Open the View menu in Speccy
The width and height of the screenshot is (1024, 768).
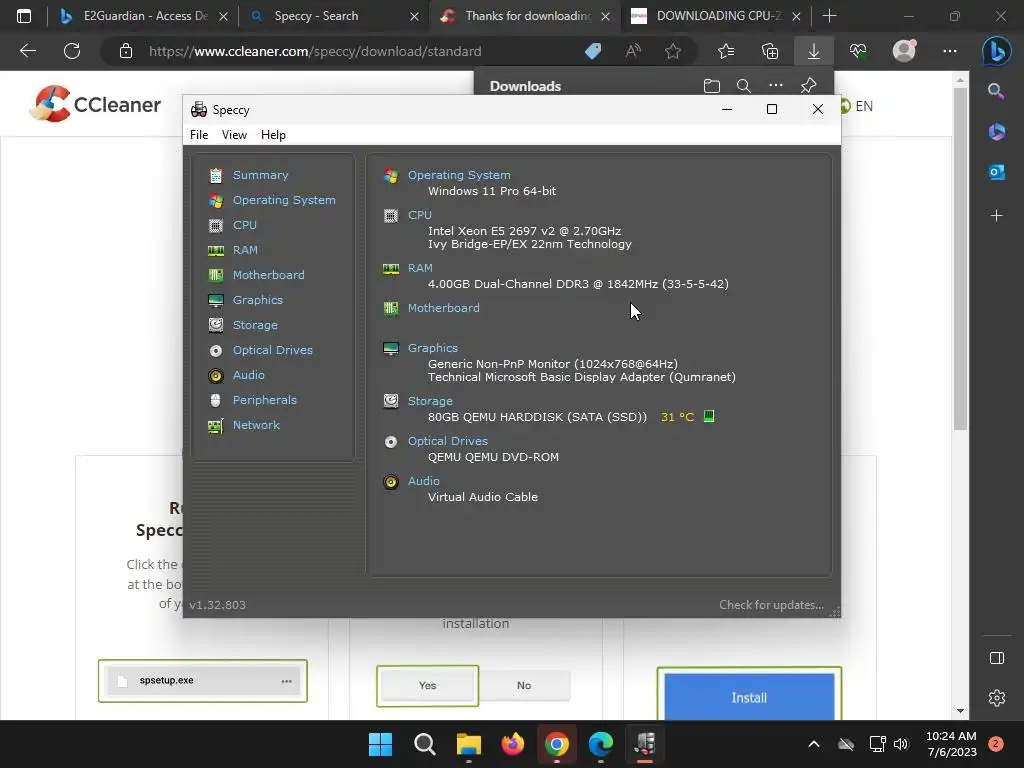pyautogui.click(x=234, y=135)
